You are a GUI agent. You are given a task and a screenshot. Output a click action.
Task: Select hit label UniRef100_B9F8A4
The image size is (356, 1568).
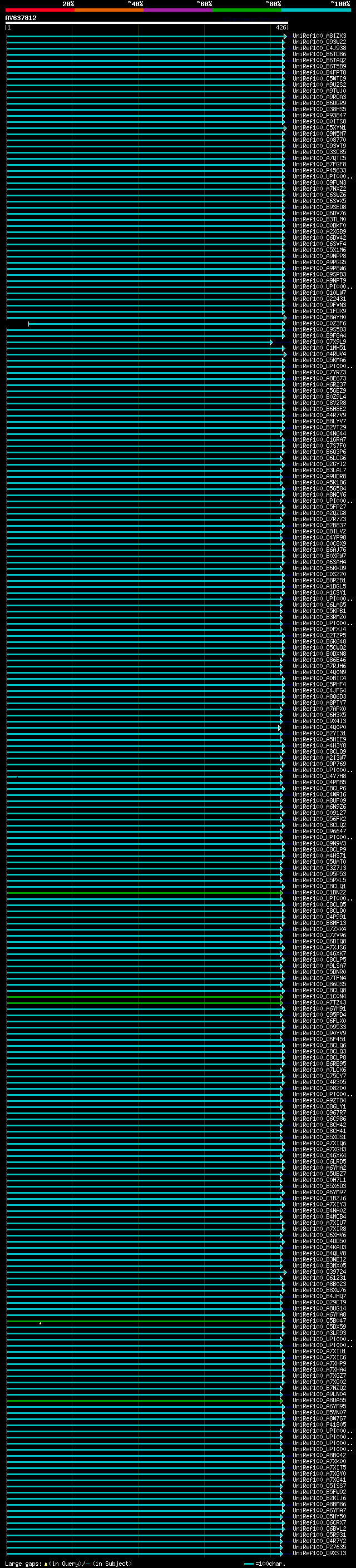click(x=319, y=335)
